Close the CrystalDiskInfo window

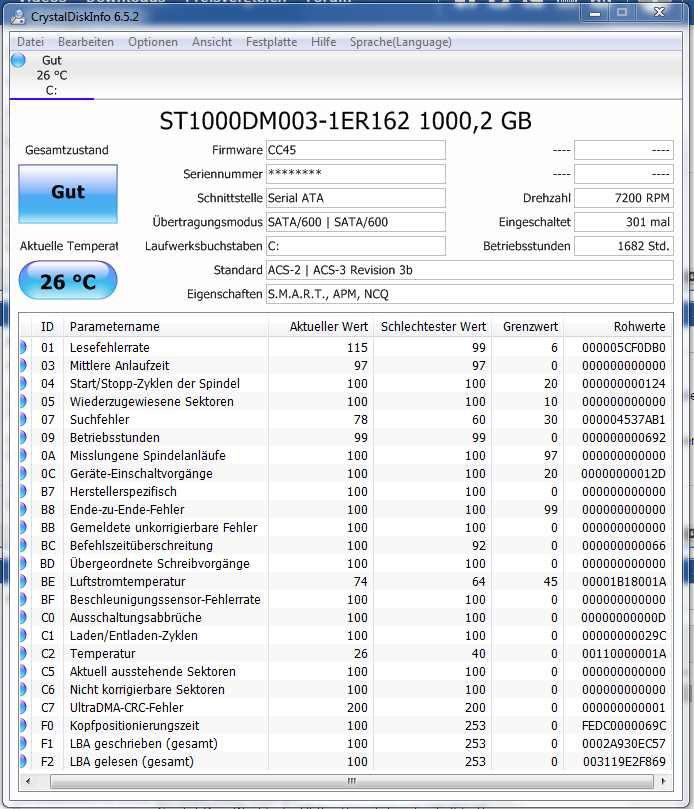pyautogui.click(x=659, y=13)
